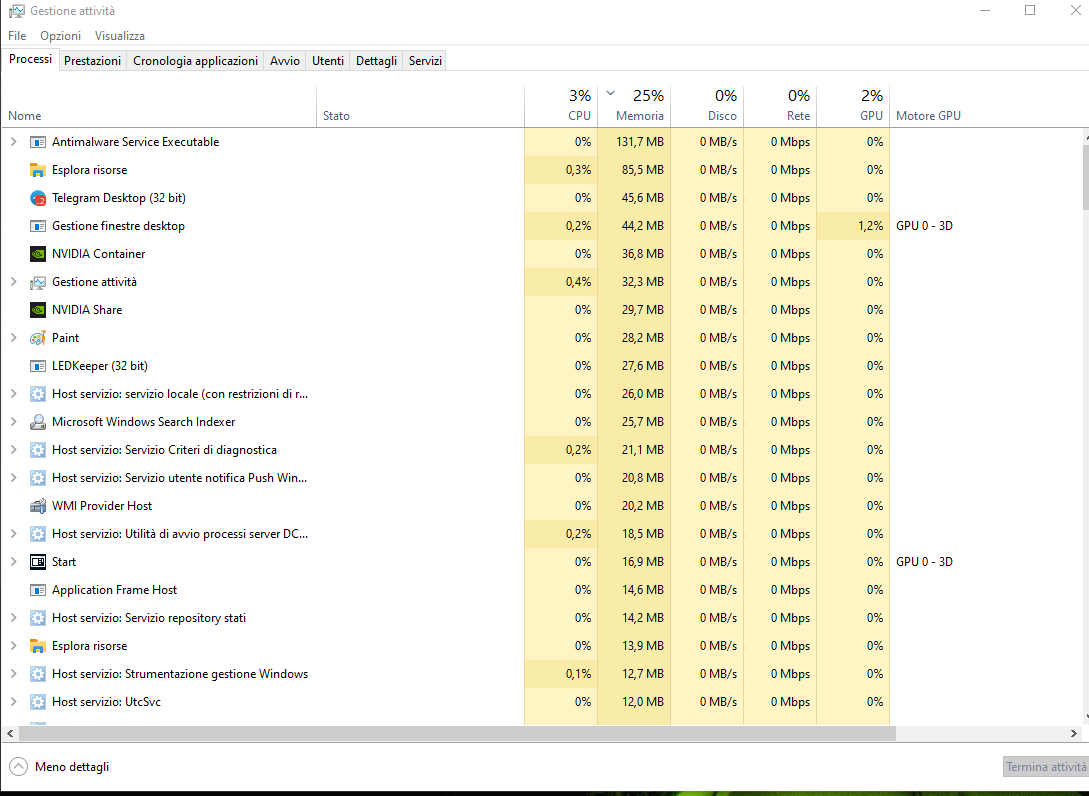Switch to the Servizi tab
Viewport: 1089px width, 796px height.
click(x=425, y=60)
